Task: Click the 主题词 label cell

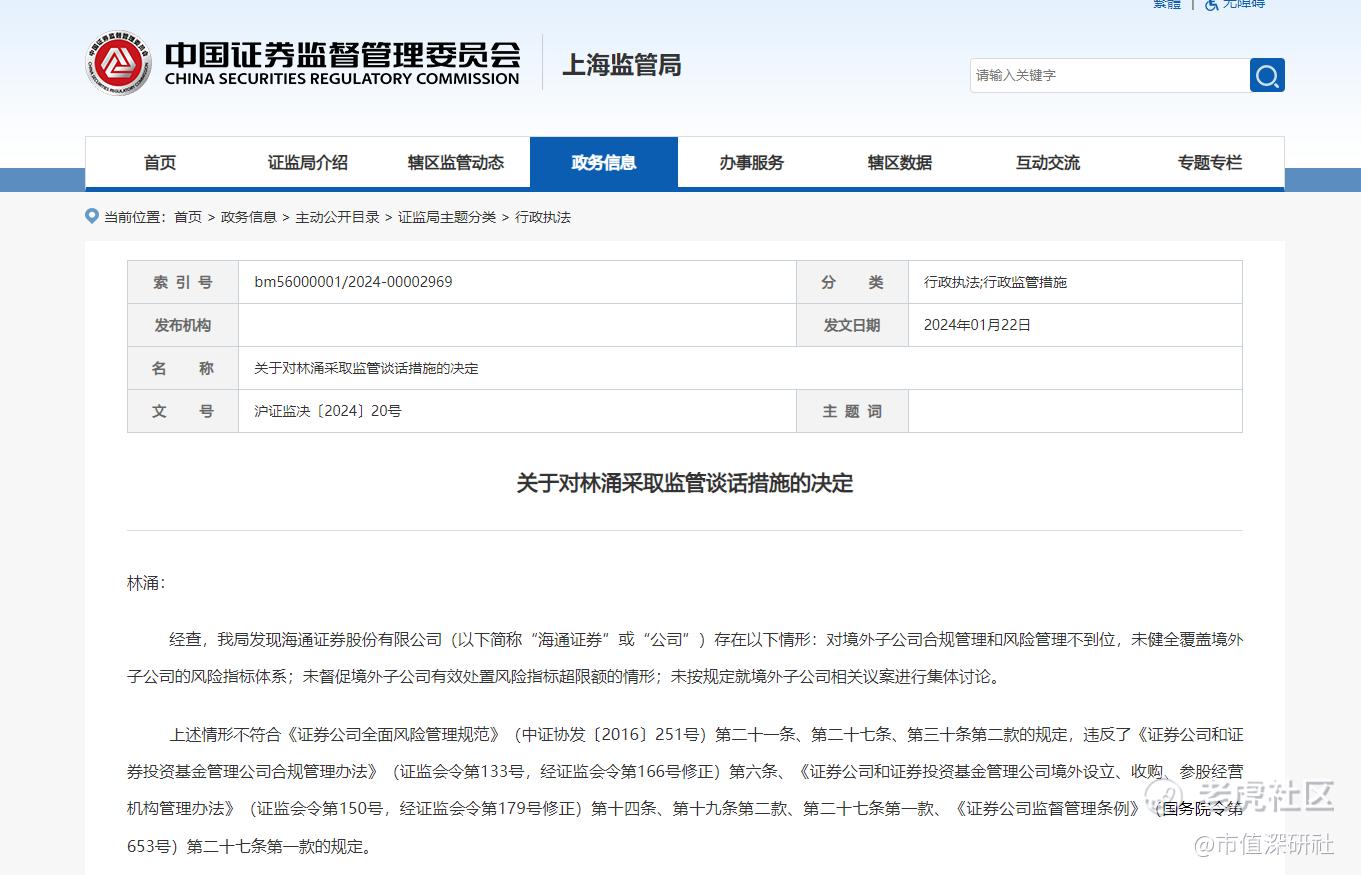Action: [x=852, y=411]
